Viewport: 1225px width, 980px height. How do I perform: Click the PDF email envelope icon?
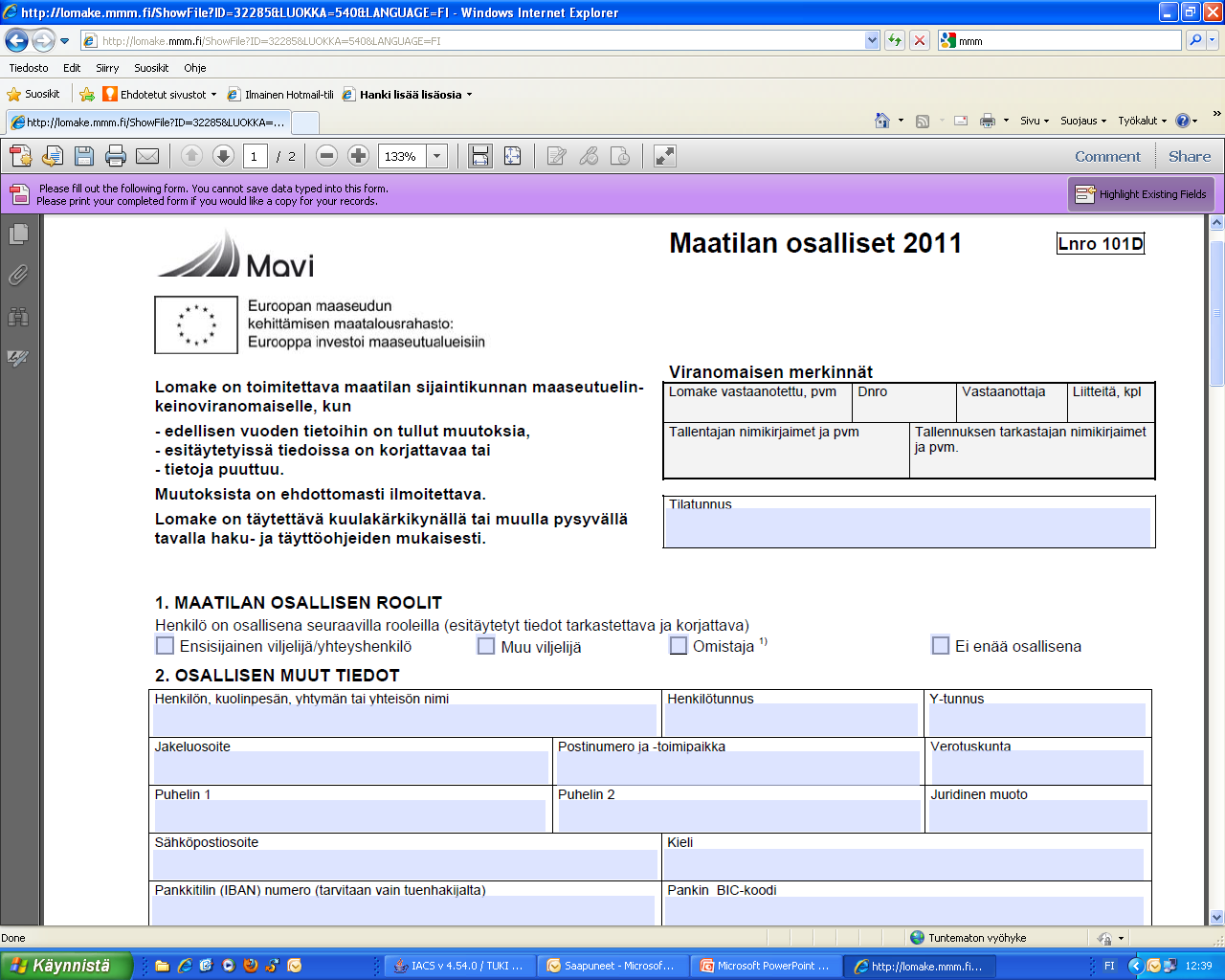[147, 156]
